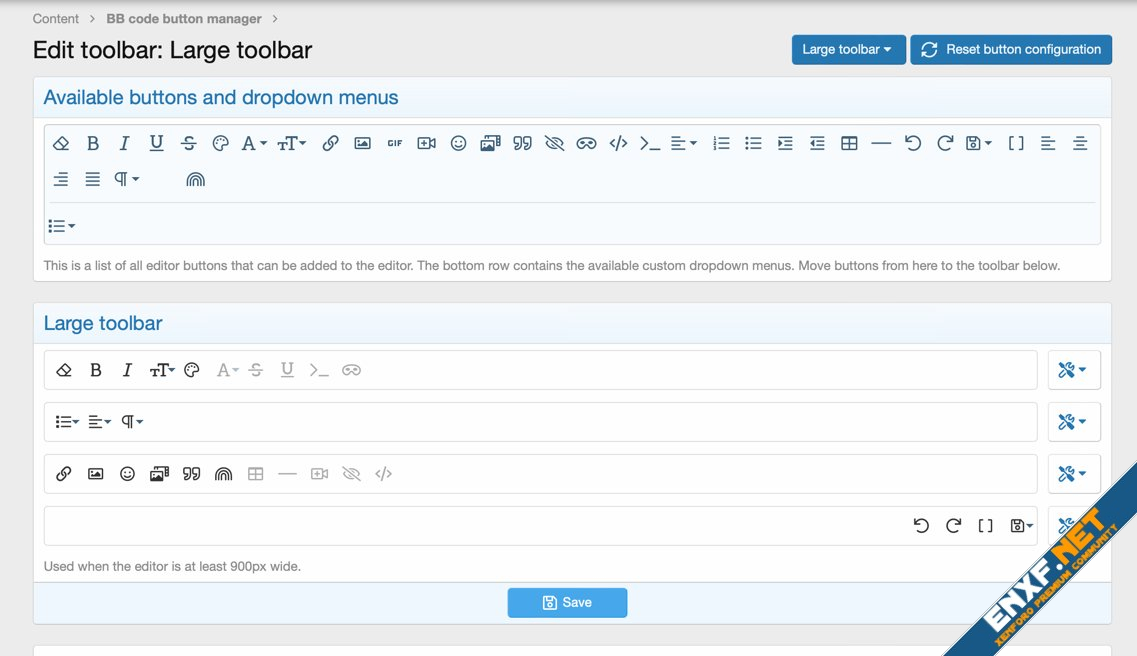Select the ordered list icon in available buttons
Image resolution: width=1137 pixels, height=656 pixels.
pyautogui.click(x=721, y=144)
